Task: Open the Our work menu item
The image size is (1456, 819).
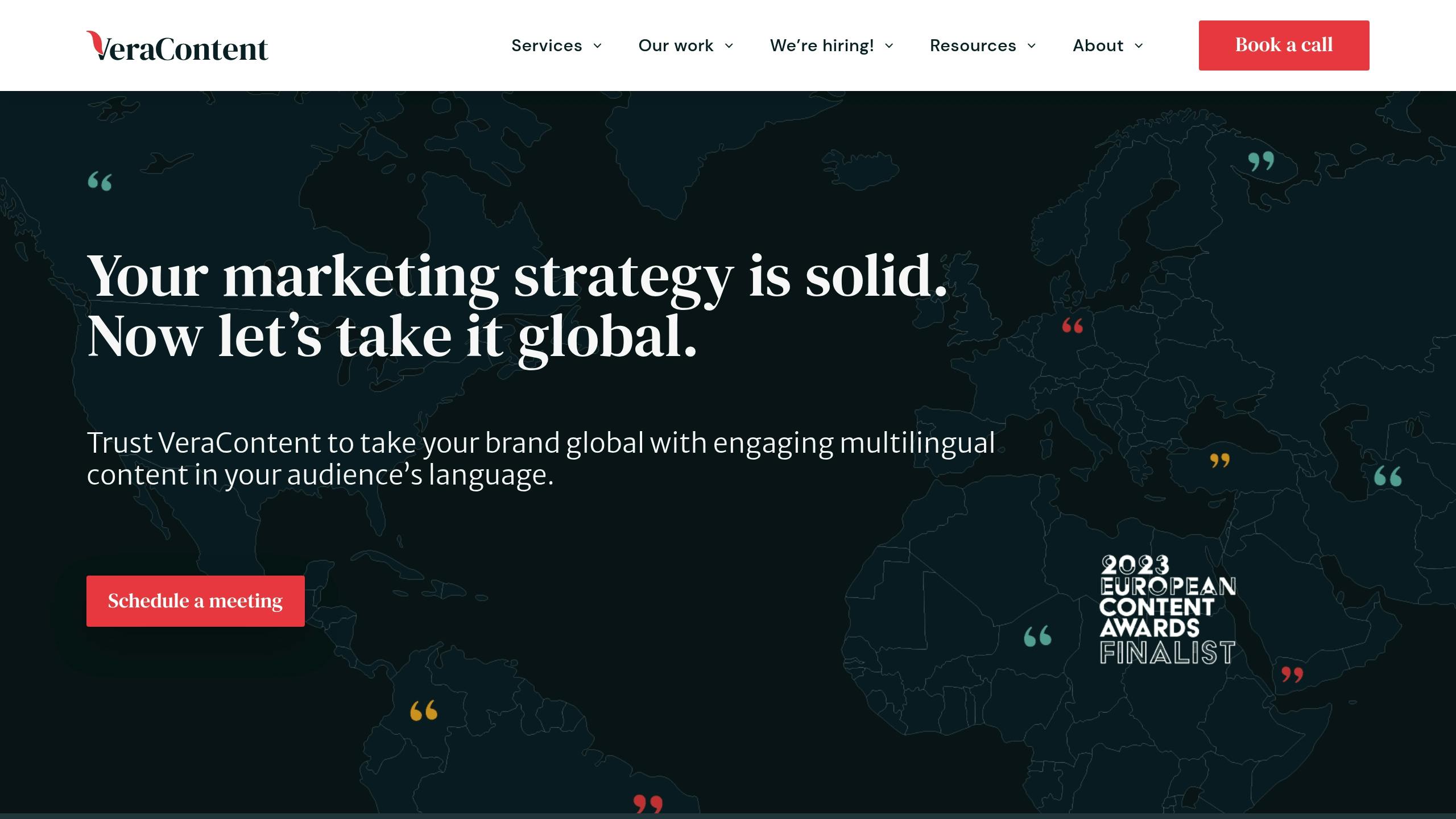Action: 675,45
